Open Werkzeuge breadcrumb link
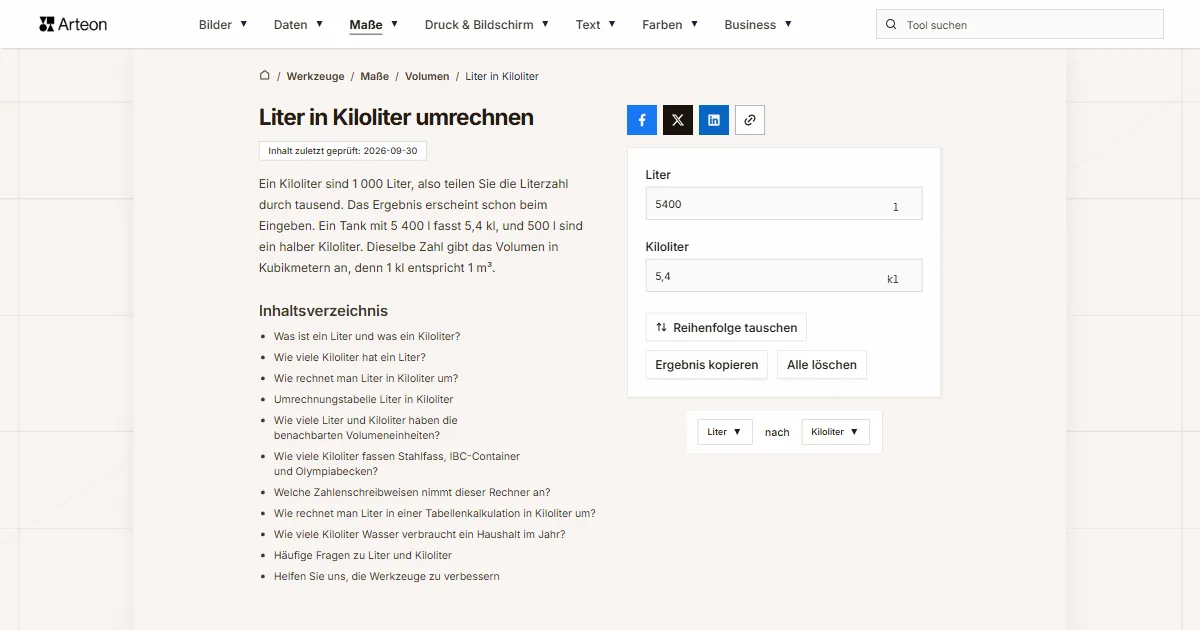Image resolution: width=1200 pixels, height=630 pixels. (315, 76)
